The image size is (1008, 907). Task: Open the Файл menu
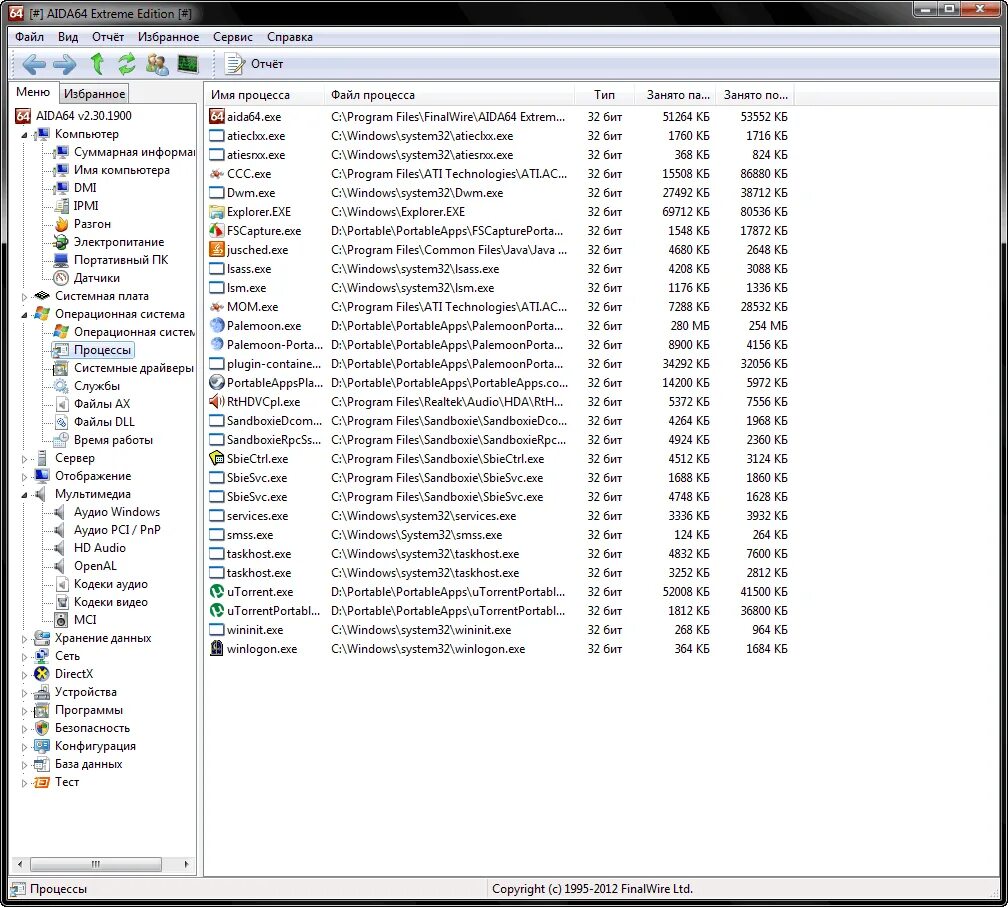30,37
